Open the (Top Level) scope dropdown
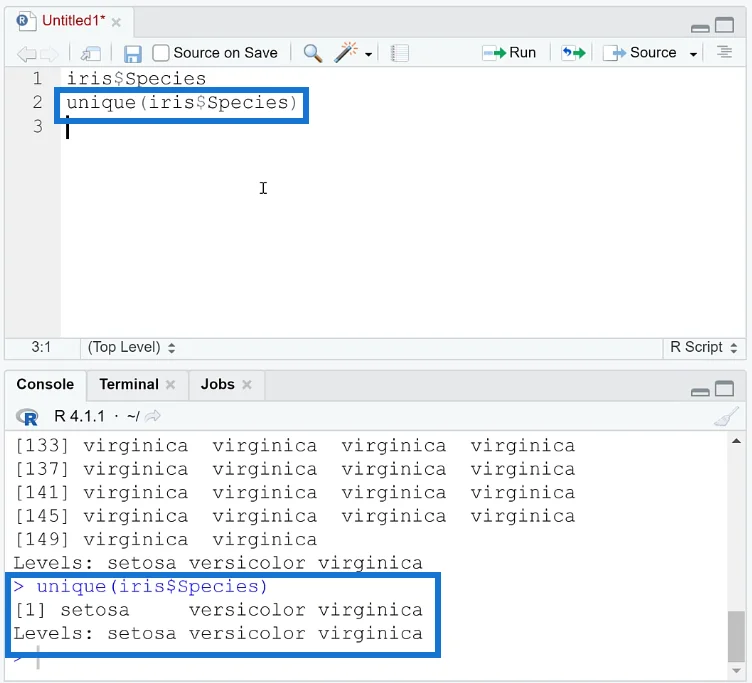 (131, 347)
